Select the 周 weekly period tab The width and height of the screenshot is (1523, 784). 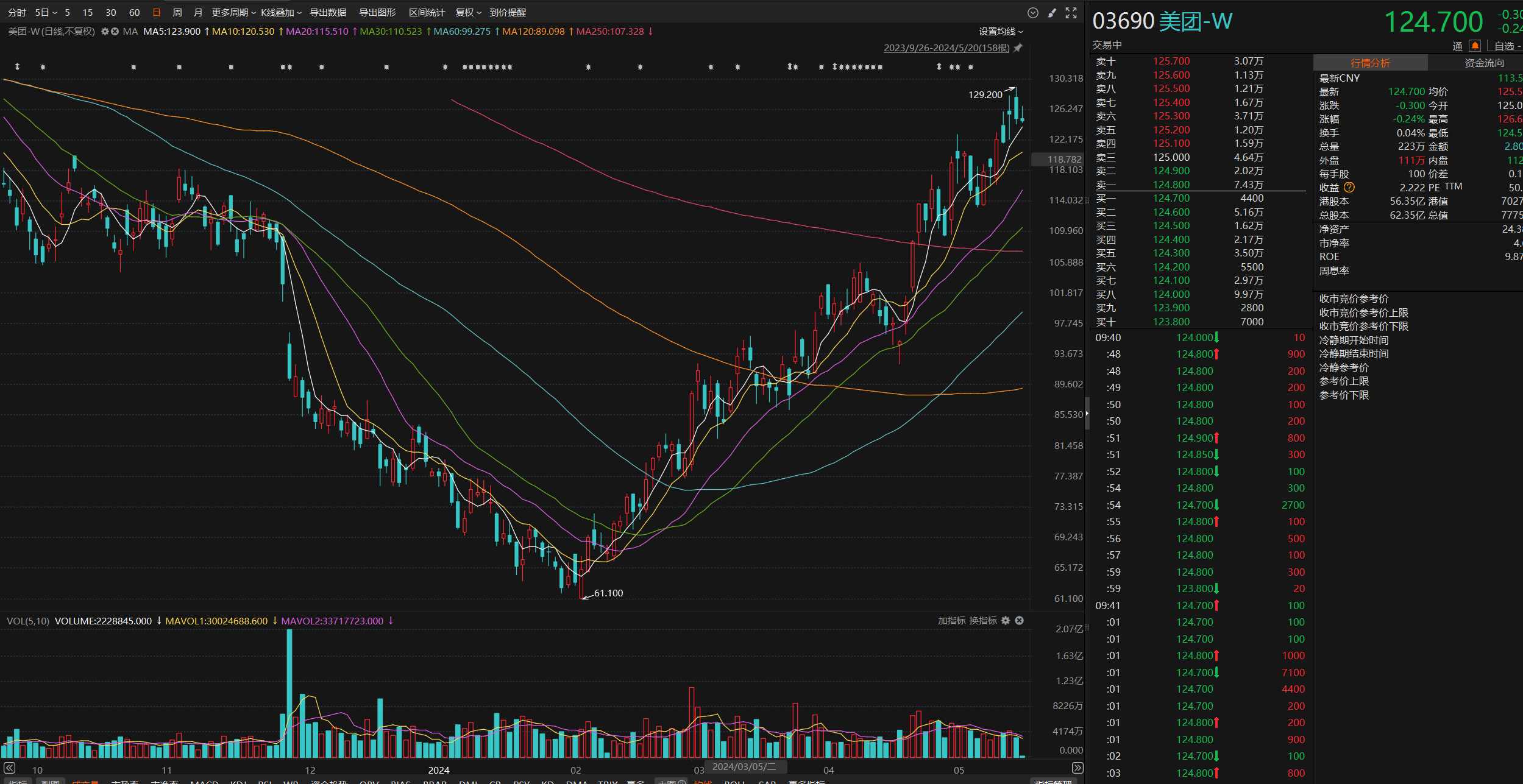(x=177, y=12)
